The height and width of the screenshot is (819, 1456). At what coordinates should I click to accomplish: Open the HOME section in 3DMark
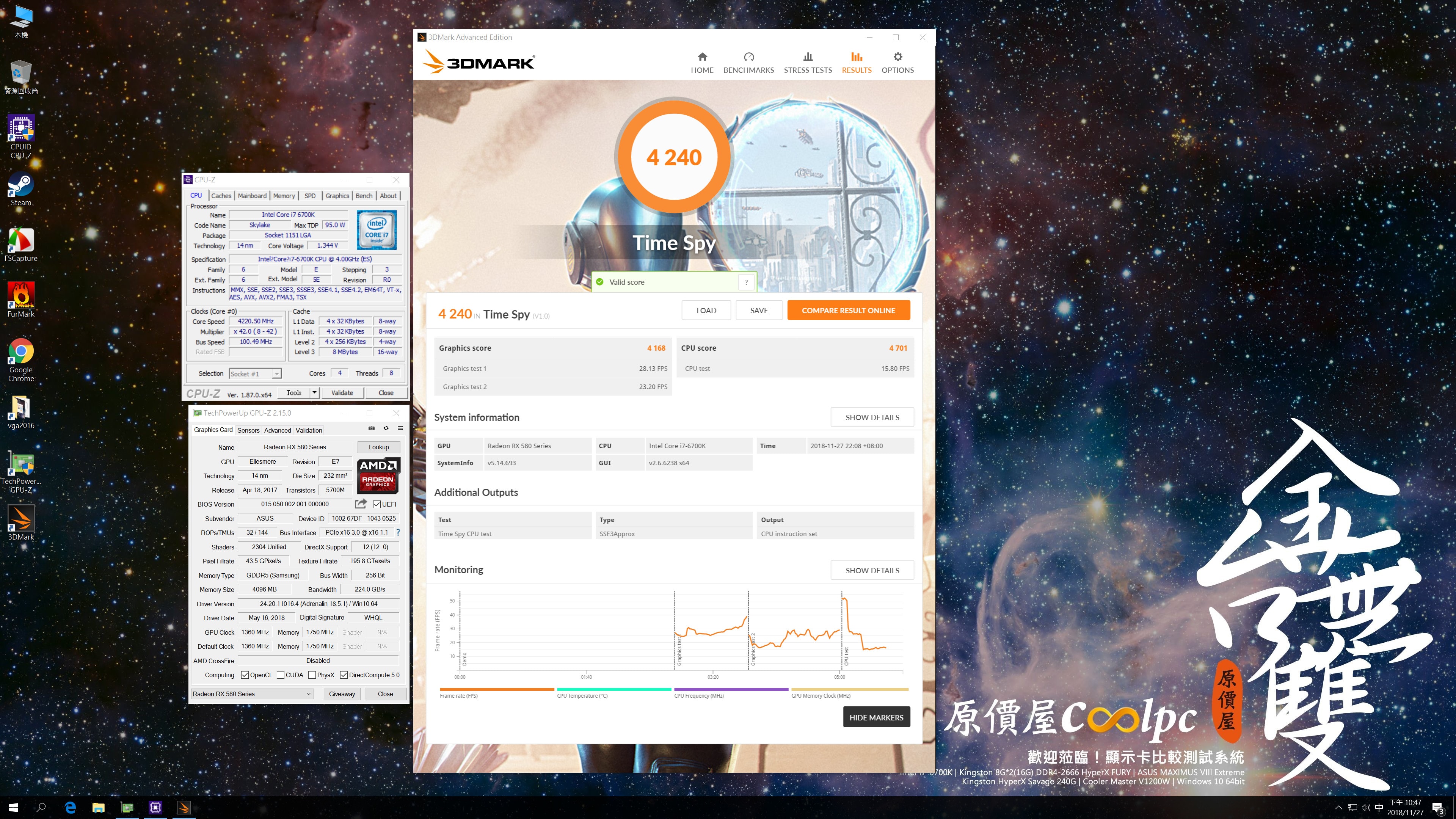tap(702, 63)
